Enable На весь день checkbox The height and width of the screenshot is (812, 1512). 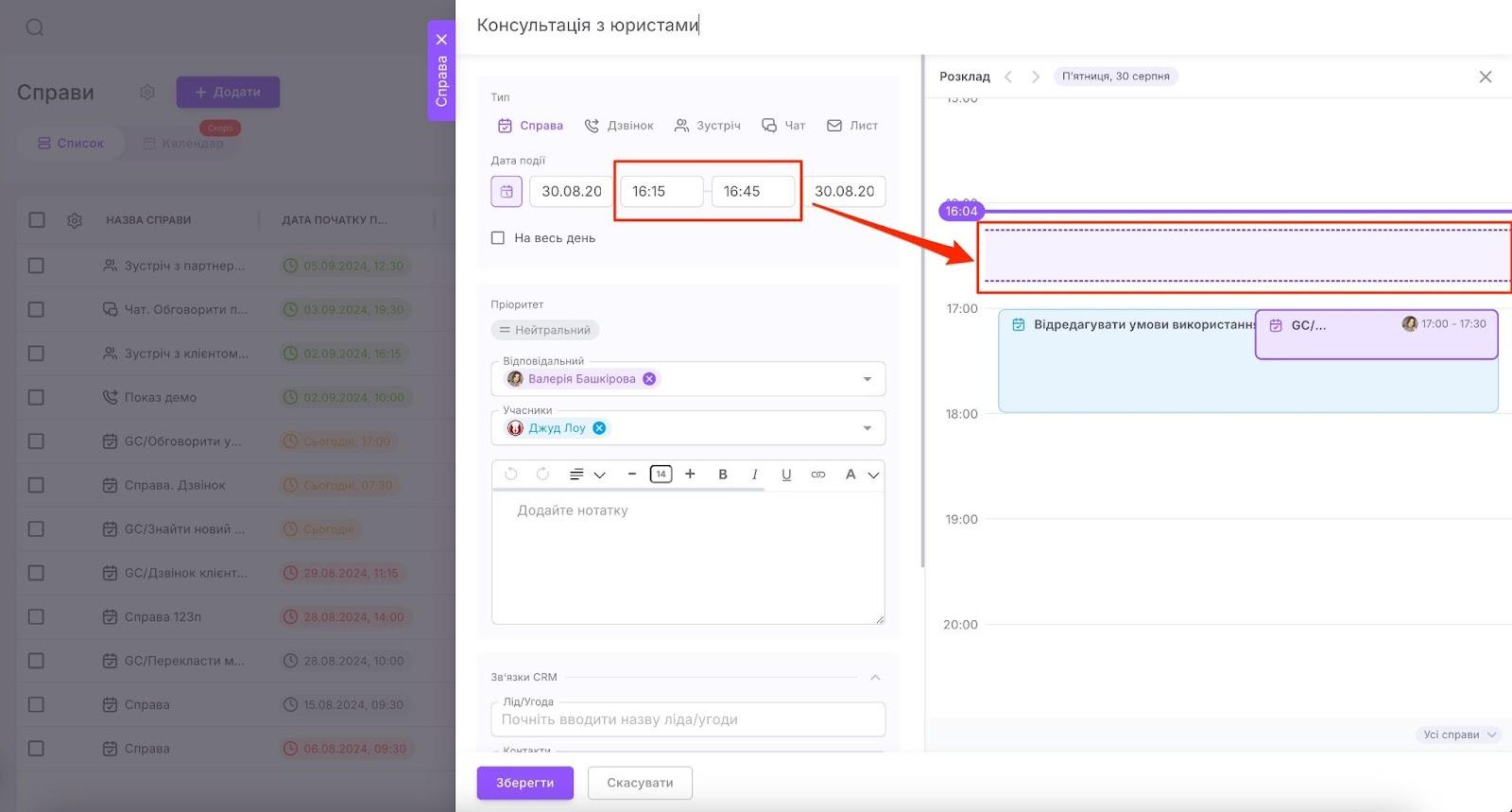(x=498, y=238)
